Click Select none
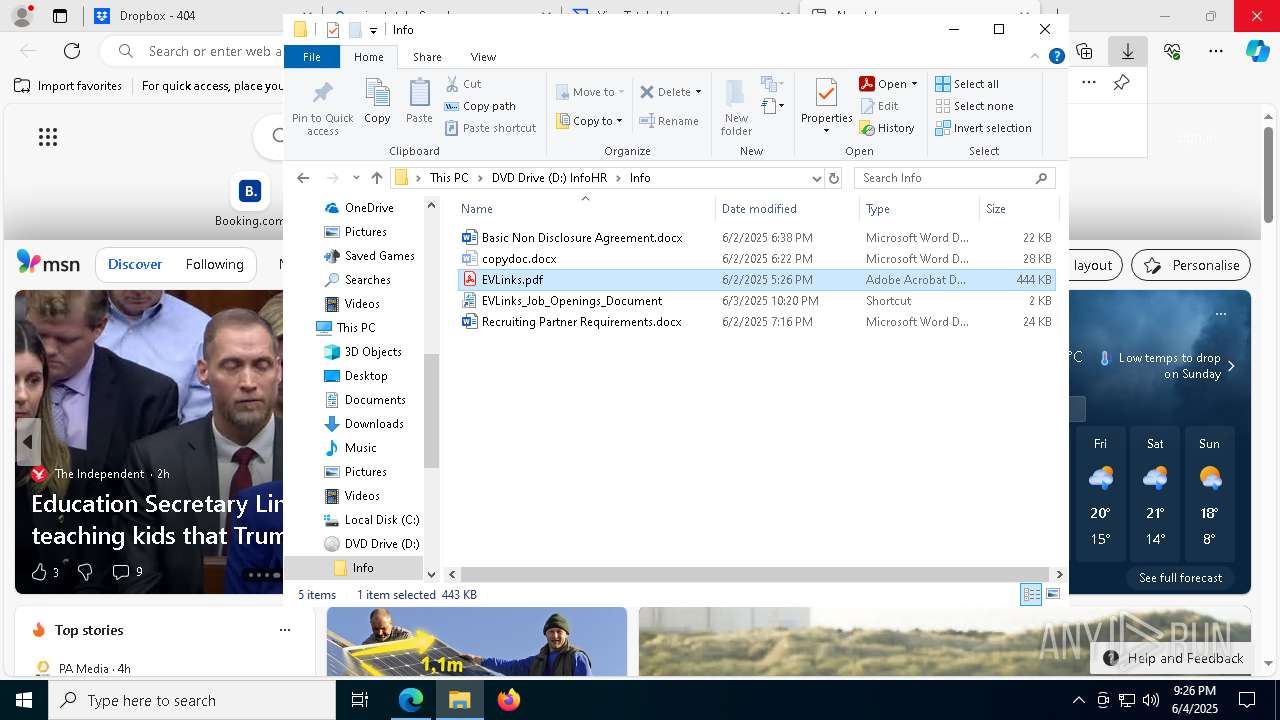The image size is (1280, 720). (x=974, y=106)
